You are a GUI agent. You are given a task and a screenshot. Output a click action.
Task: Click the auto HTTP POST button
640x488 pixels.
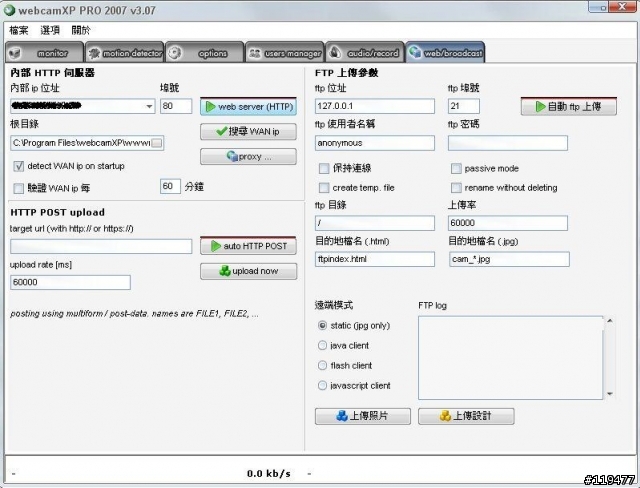click(248, 246)
